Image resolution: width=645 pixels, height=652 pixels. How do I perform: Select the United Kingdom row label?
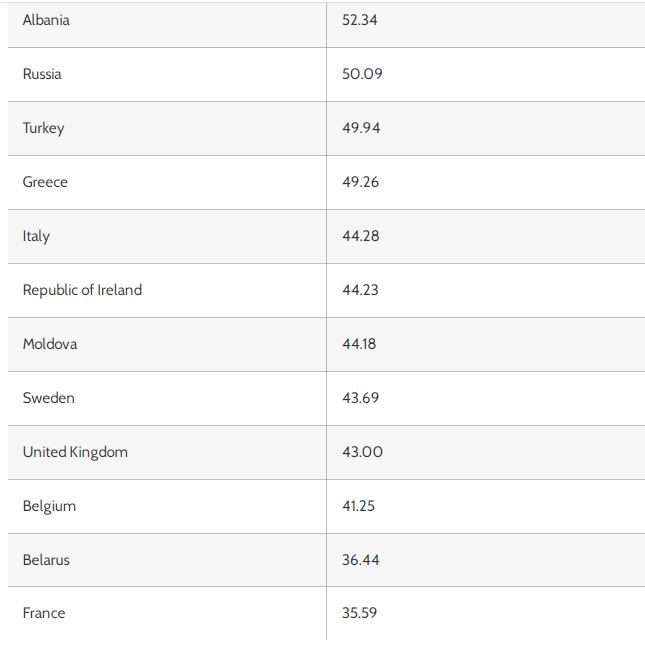coord(75,452)
